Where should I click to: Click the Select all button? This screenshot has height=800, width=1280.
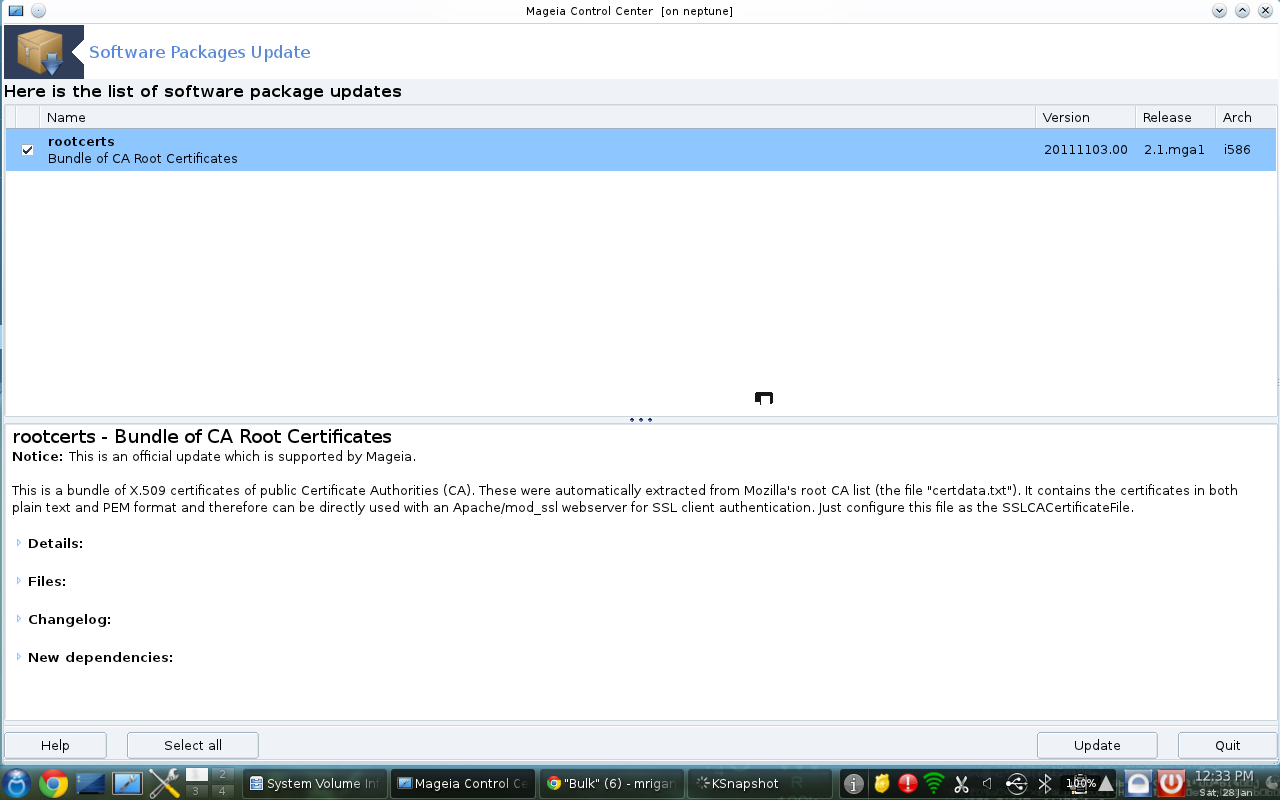tap(193, 745)
